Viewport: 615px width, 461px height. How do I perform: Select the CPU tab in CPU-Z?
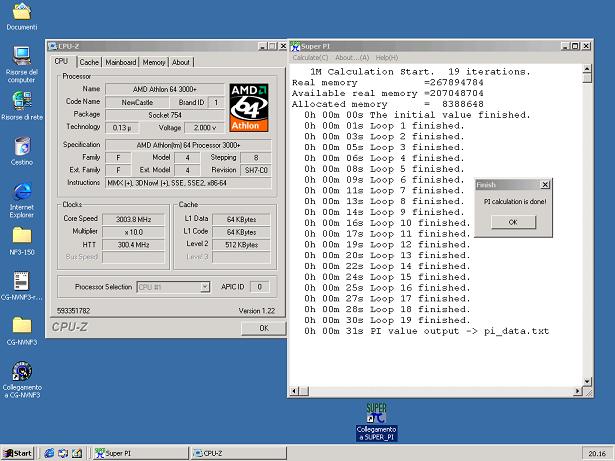pyautogui.click(x=61, y=62)
